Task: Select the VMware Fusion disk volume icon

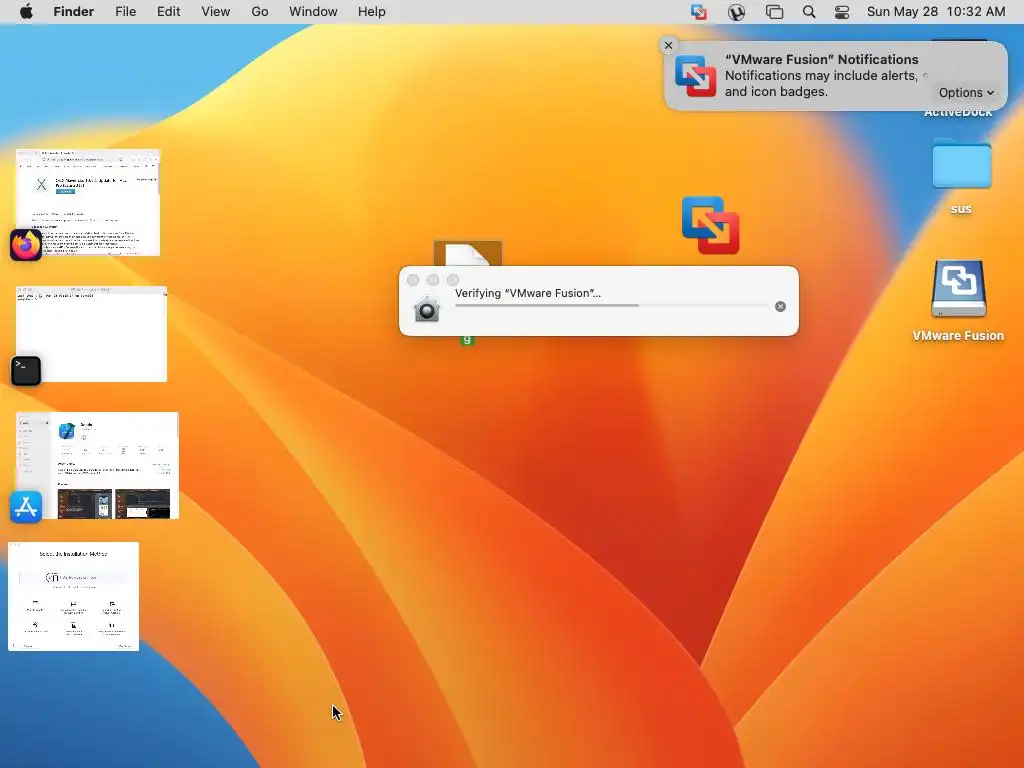Action: (x=959, y=289)
